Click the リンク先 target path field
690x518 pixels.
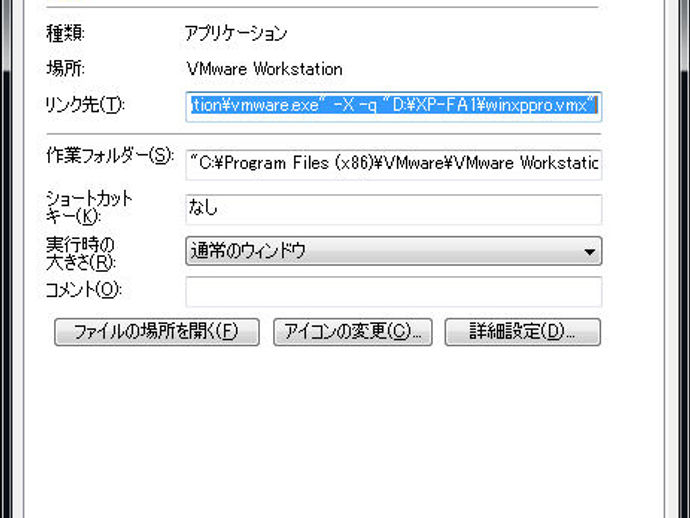[393, 106]
